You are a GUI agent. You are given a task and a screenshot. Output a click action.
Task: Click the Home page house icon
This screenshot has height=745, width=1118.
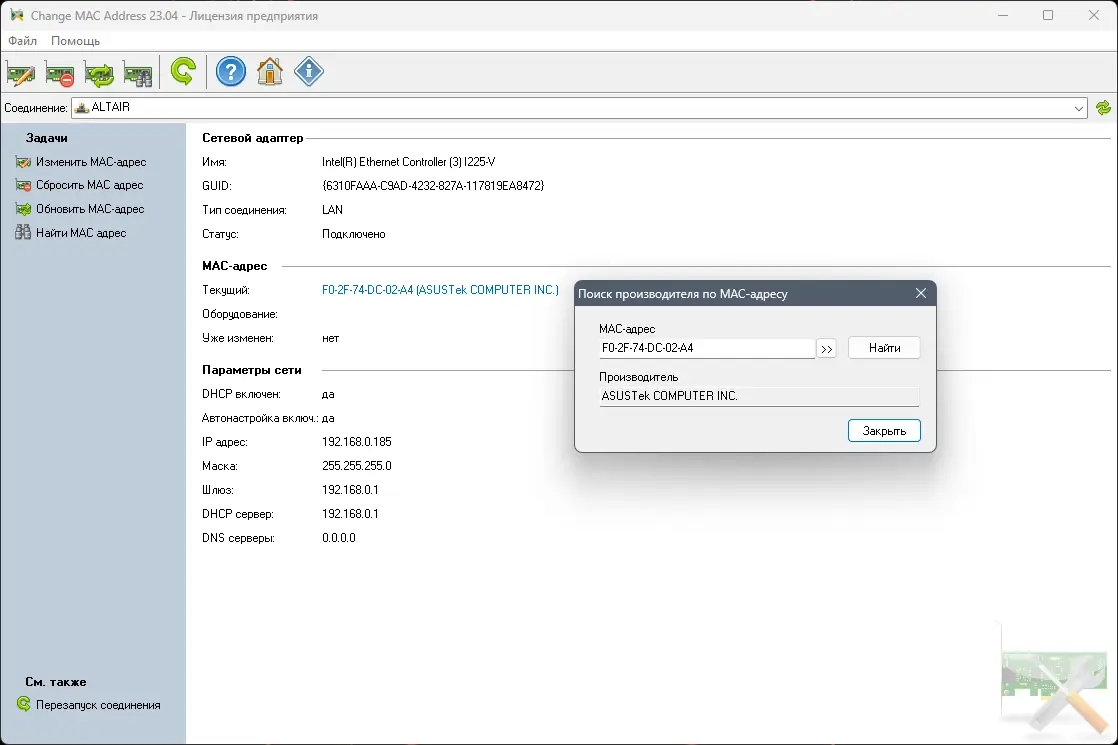point(270,71)
